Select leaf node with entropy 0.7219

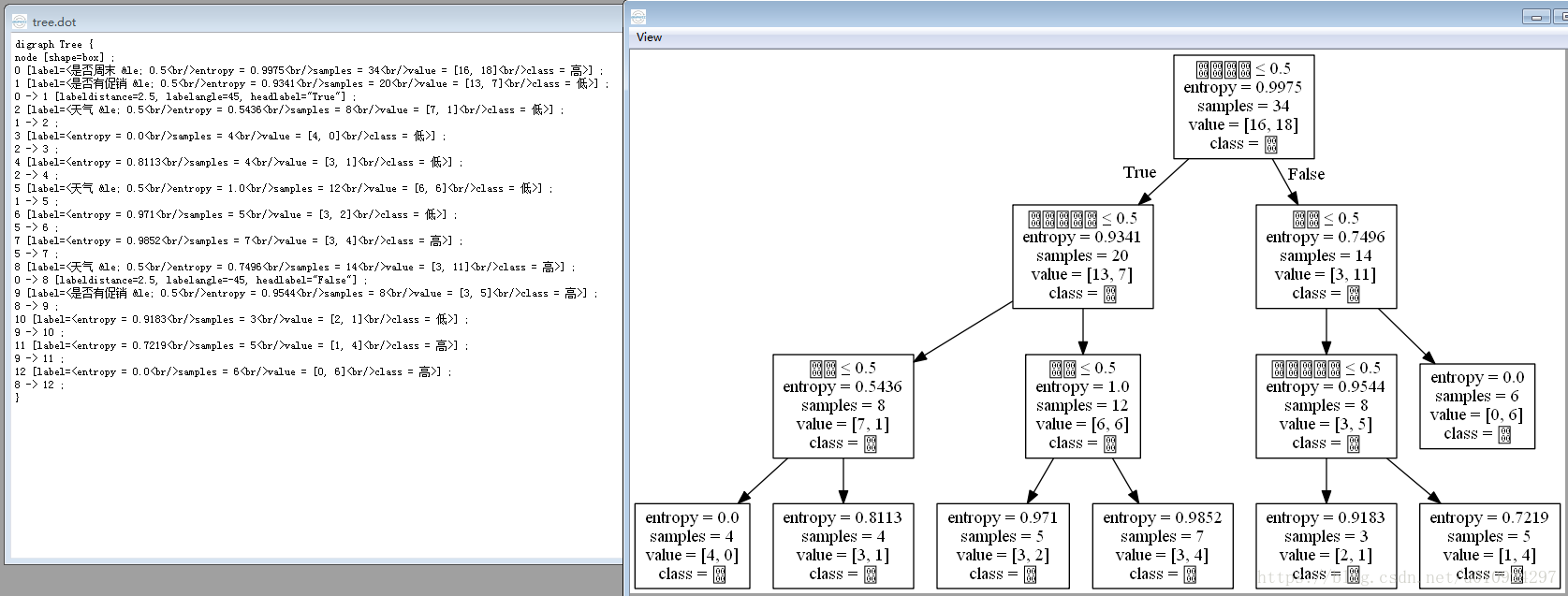coord(1488,546)
